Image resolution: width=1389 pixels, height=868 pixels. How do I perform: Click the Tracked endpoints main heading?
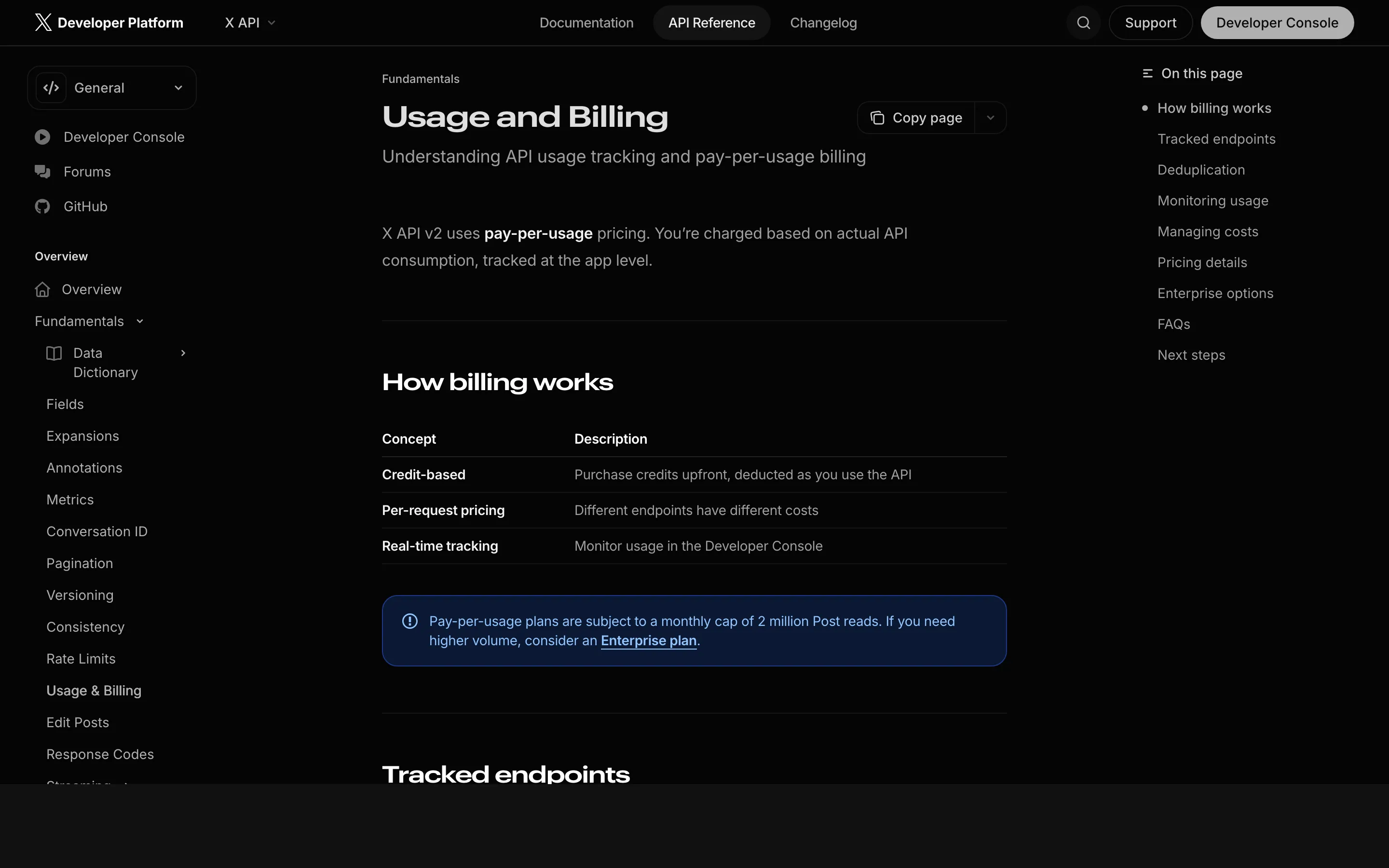[x=505, y=774]
